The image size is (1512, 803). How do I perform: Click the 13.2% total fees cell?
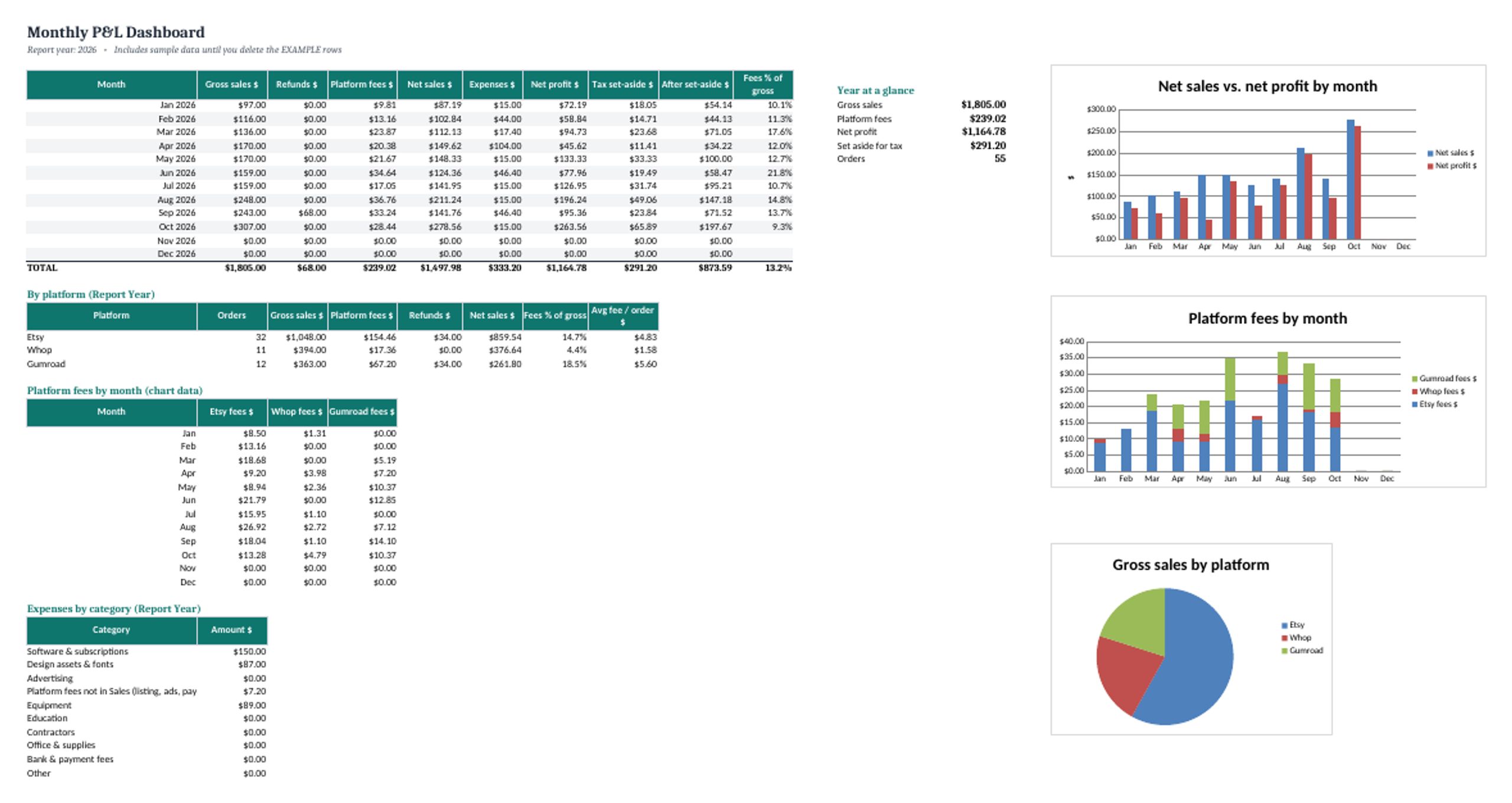(778, 268)
